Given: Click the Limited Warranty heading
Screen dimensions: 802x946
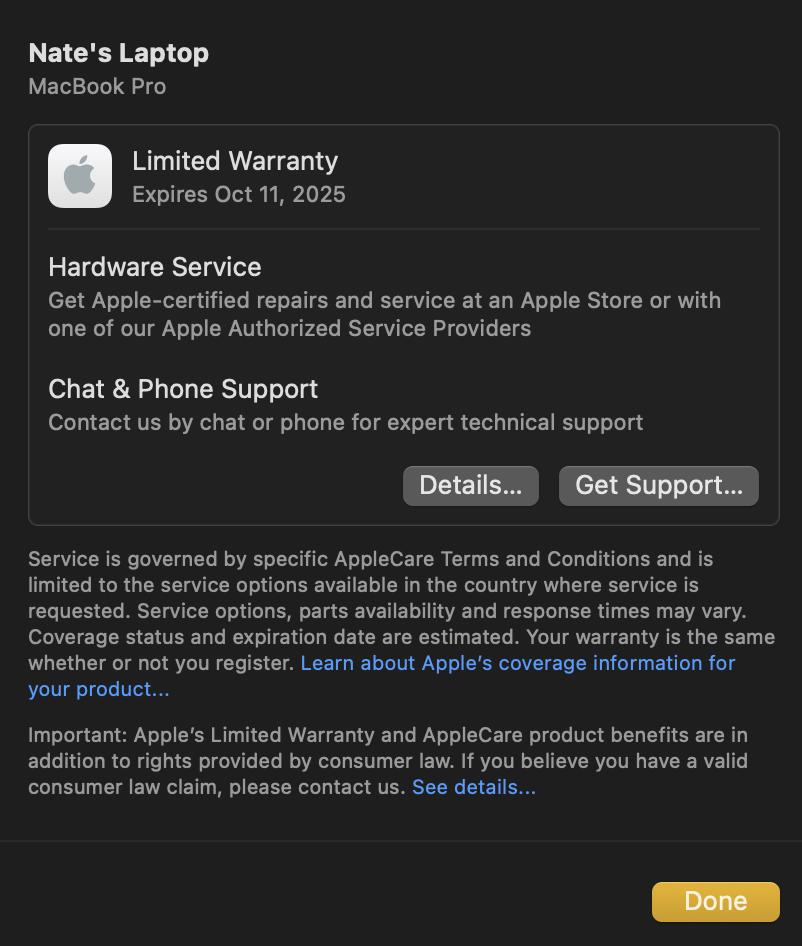Looking at the screenshot, I should [x=235, y=161].
